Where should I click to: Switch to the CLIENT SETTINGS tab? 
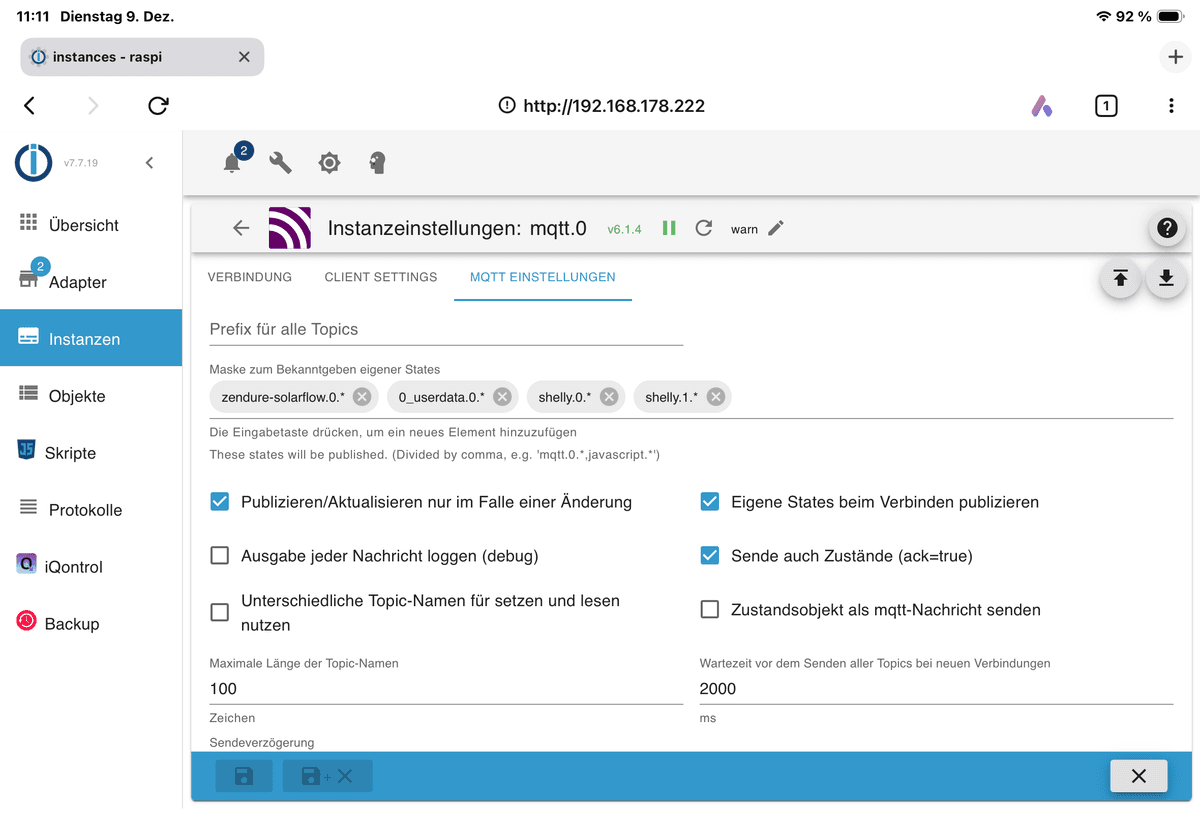pyautogui.click(x=381, y=277)
